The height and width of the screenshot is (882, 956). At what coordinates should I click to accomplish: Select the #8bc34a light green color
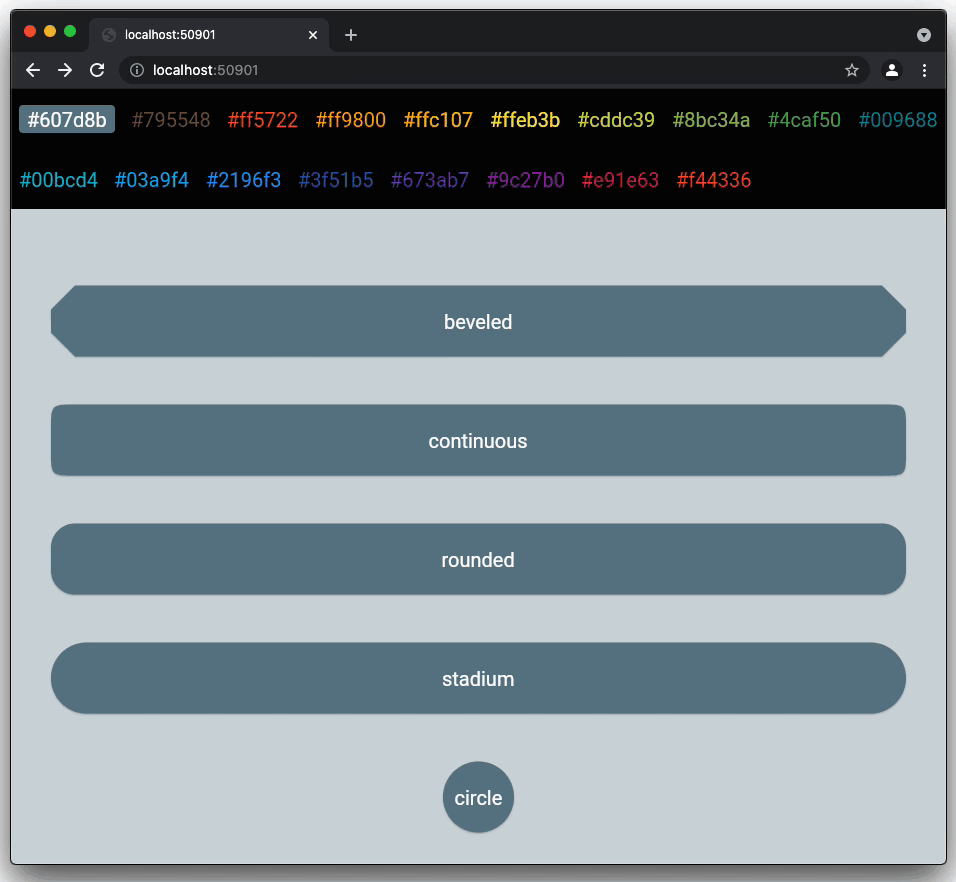(x=711, y=119)
